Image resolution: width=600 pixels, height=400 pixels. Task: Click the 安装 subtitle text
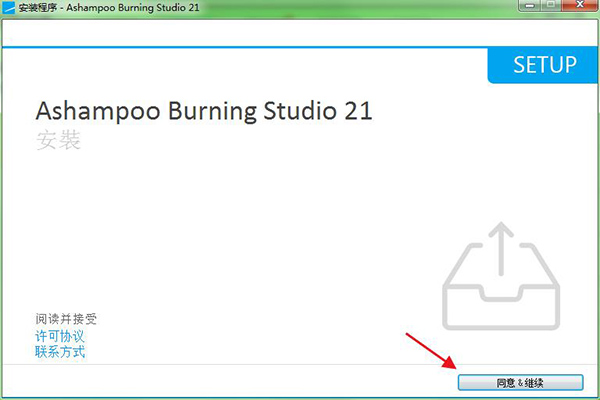58,140
